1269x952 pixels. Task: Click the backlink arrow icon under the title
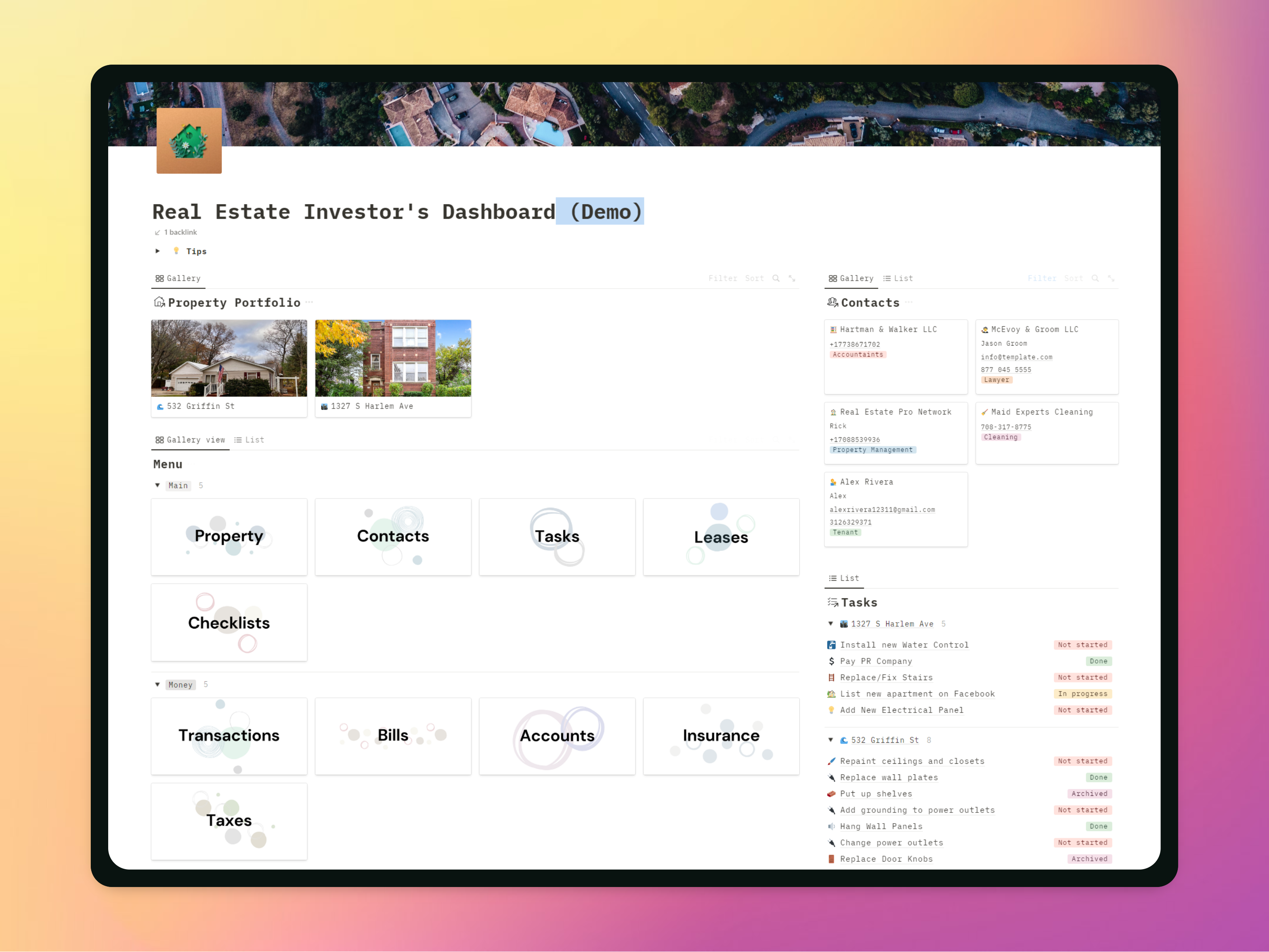click(157, 232)
